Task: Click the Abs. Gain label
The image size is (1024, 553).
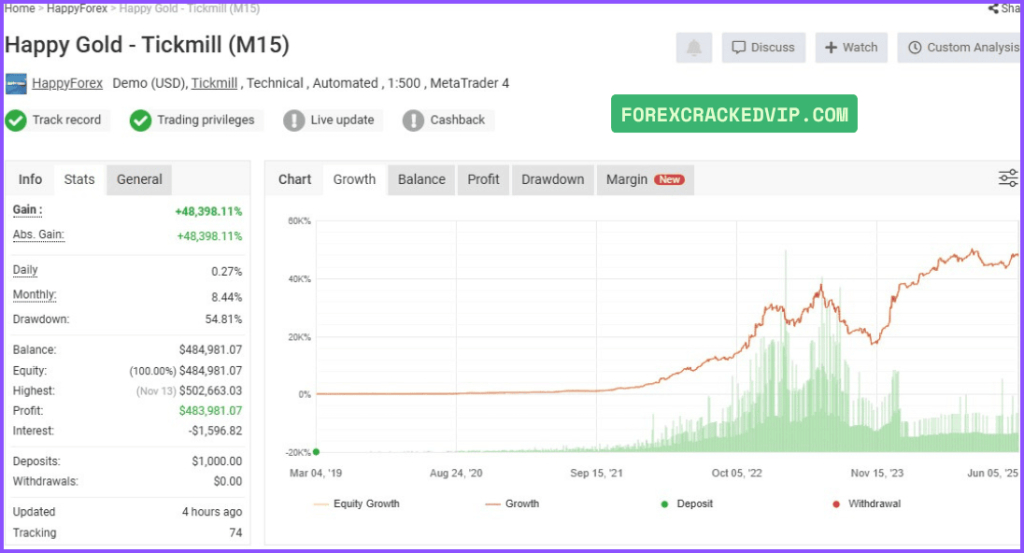Action: [x=39, y=234]
